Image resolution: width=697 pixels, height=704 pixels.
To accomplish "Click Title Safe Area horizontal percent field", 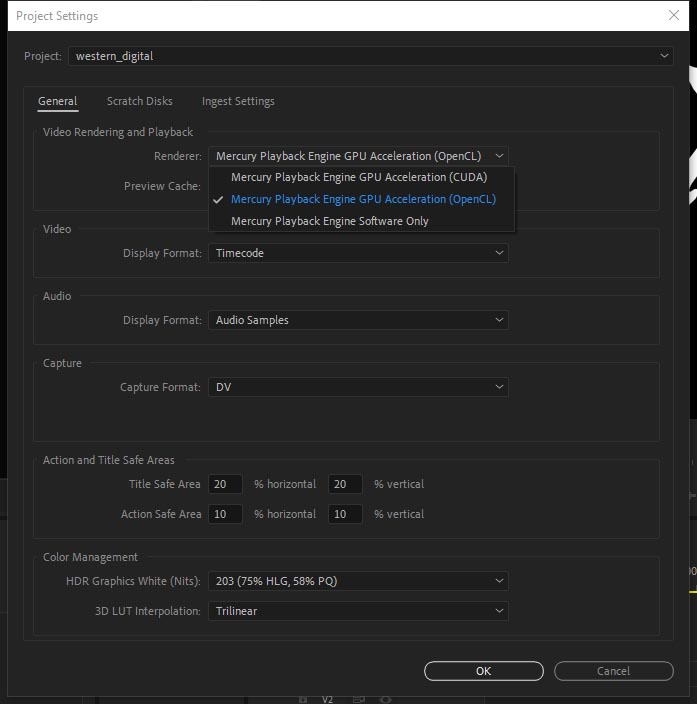I will point(225,484).
